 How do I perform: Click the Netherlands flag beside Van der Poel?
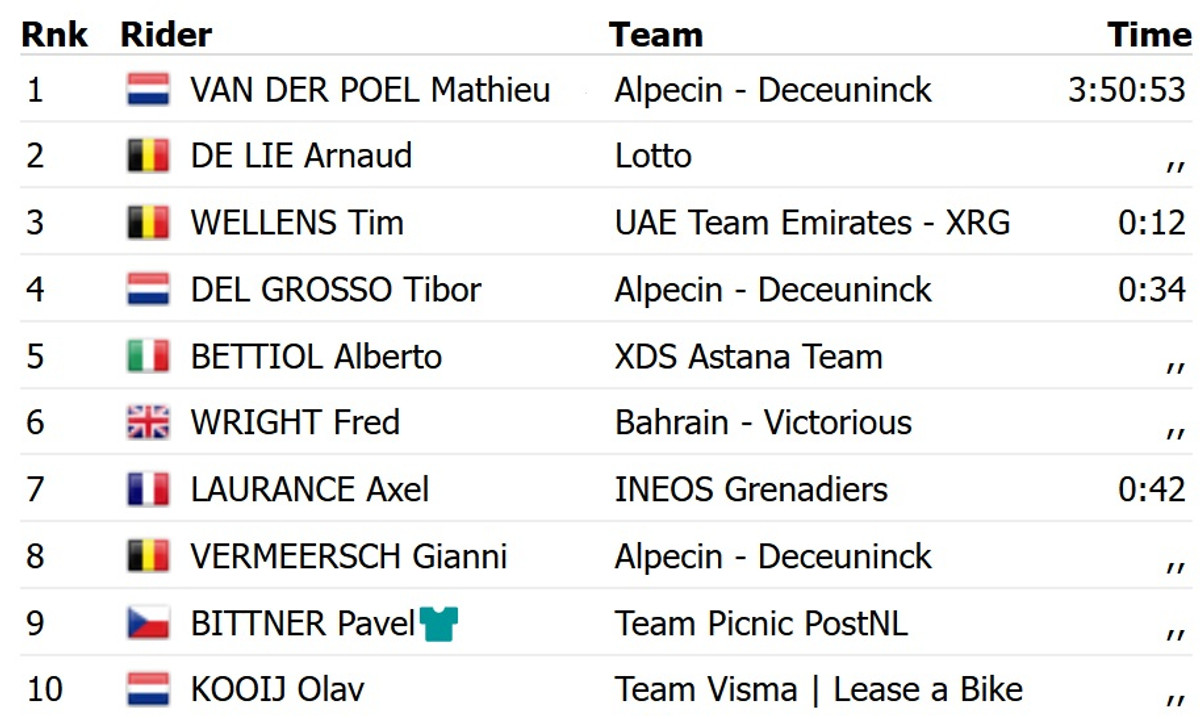coord(148,90)
